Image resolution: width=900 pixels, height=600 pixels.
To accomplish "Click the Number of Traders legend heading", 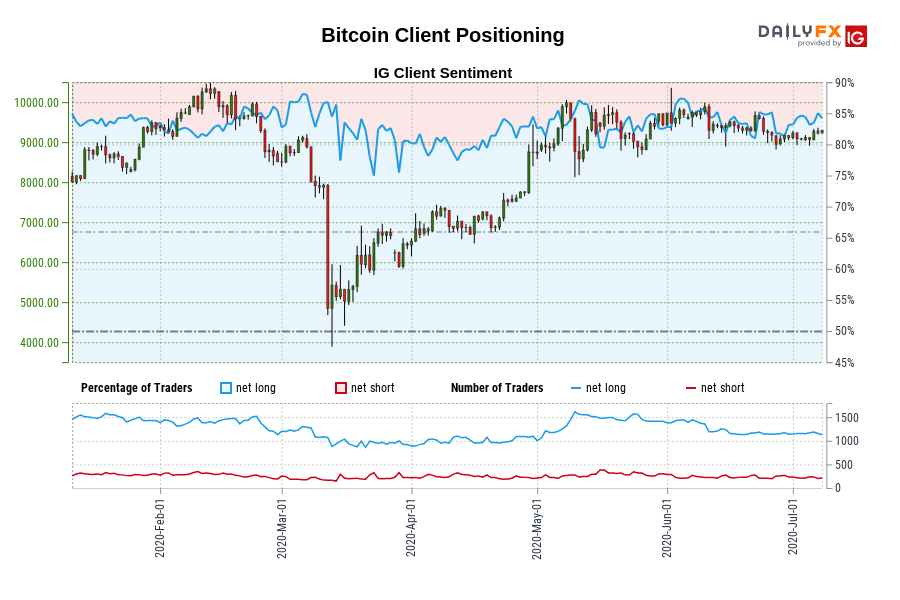I will pyautogui.click(x=497, y=388).
